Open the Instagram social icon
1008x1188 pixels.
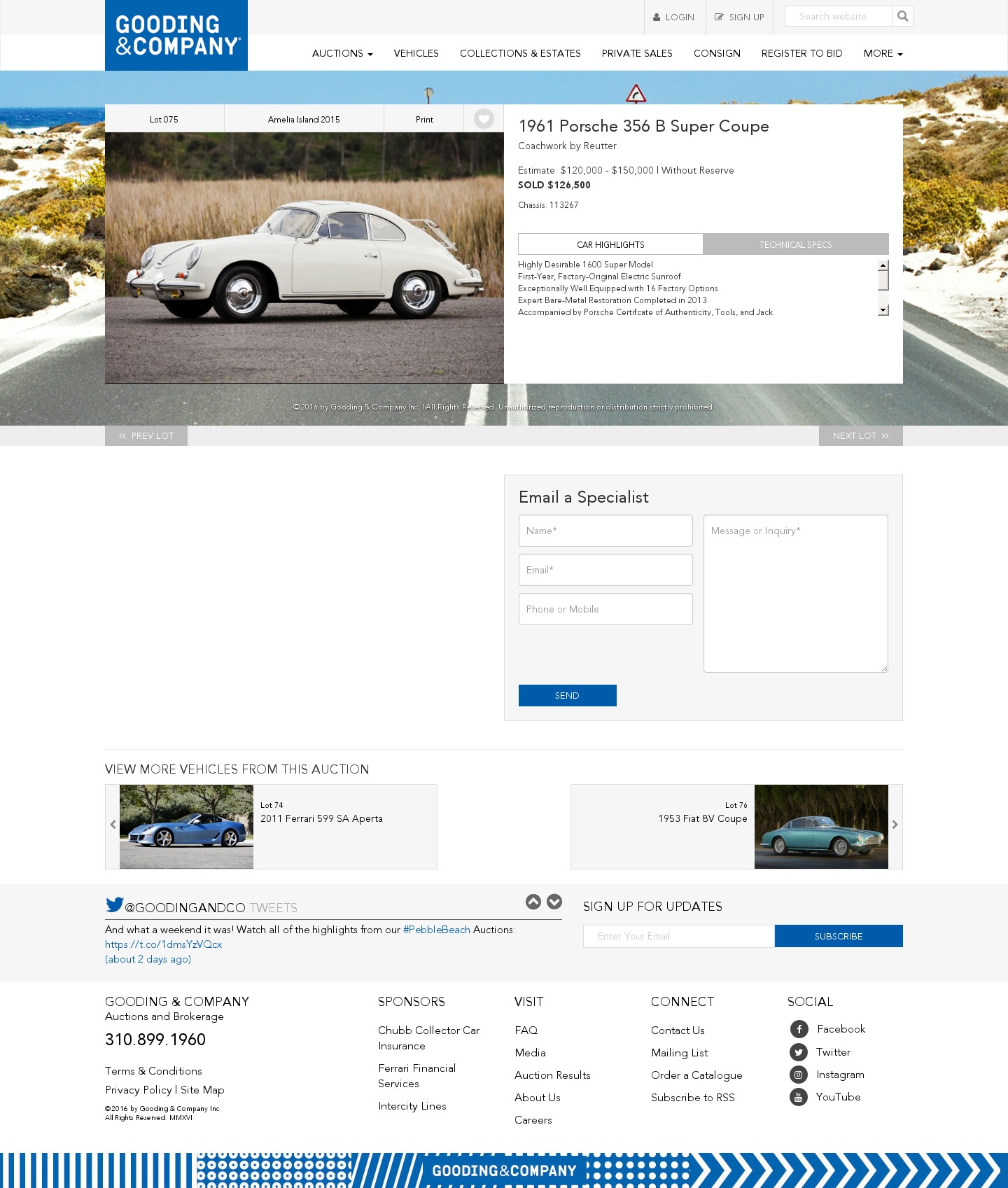(x=799, y=1075)
